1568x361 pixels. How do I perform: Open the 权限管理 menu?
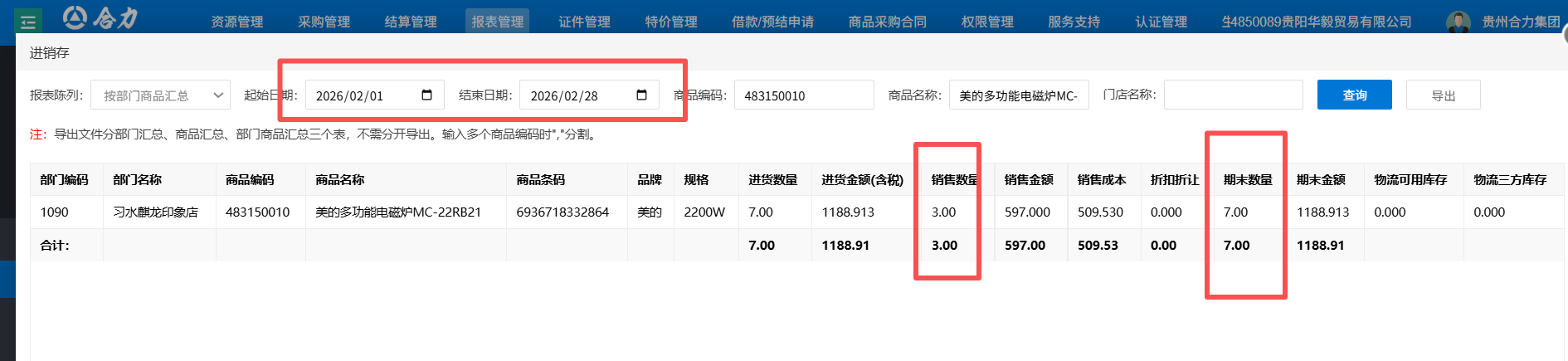[987, 22]
